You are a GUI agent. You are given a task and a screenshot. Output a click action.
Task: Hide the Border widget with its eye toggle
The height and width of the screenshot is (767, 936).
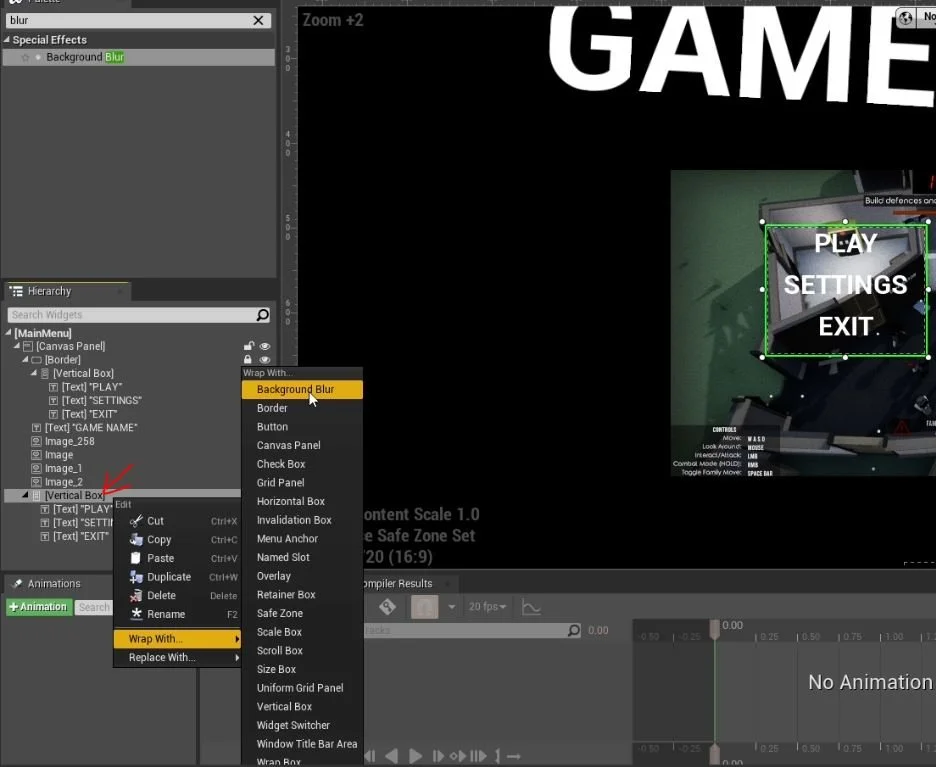point(263,359)
